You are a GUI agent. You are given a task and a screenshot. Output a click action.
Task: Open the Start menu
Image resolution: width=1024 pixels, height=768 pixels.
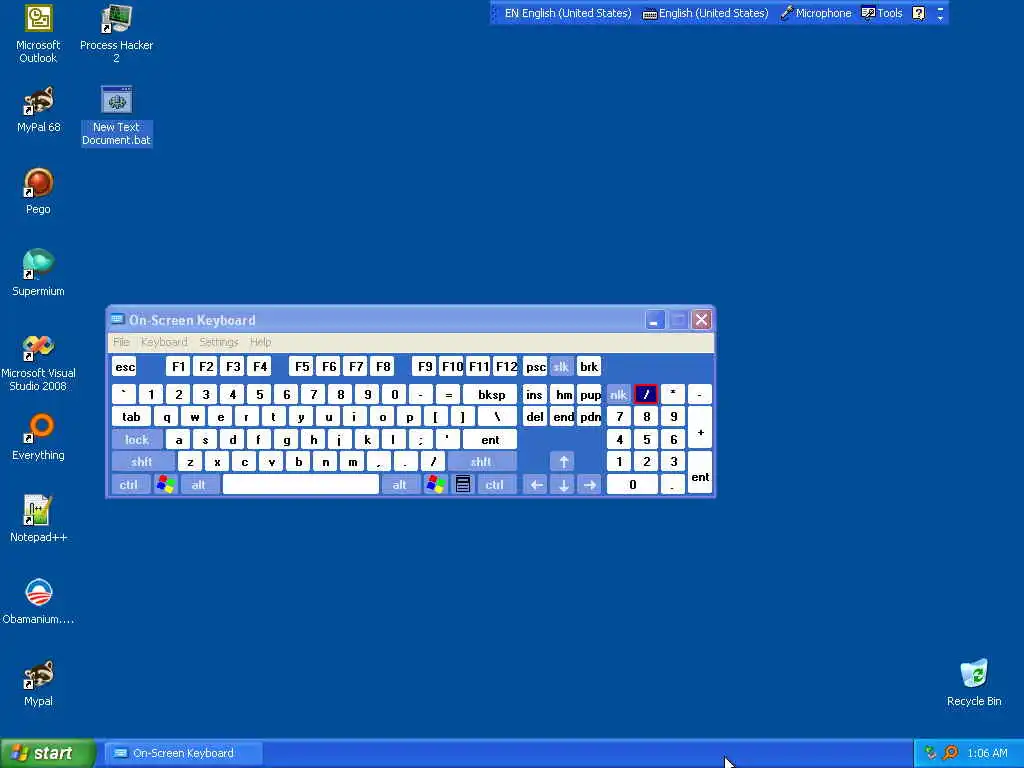(x=48, y=753)
